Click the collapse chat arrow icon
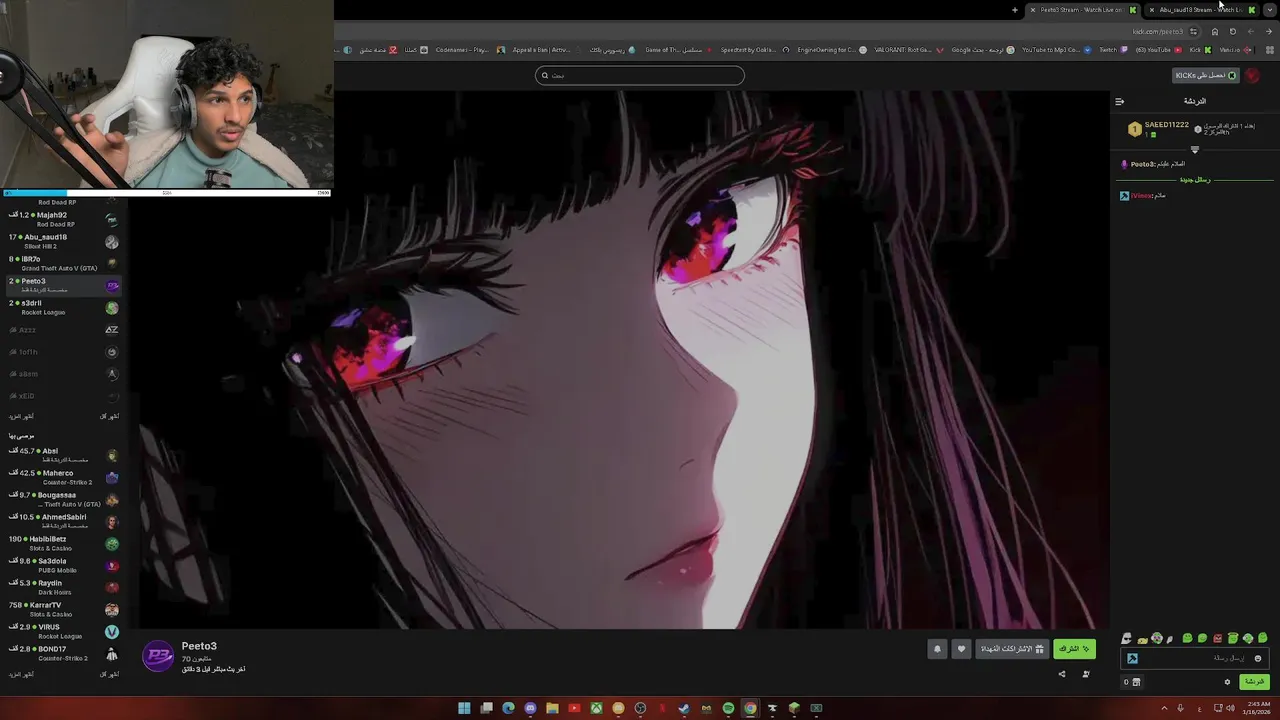 pos(1119,101)
